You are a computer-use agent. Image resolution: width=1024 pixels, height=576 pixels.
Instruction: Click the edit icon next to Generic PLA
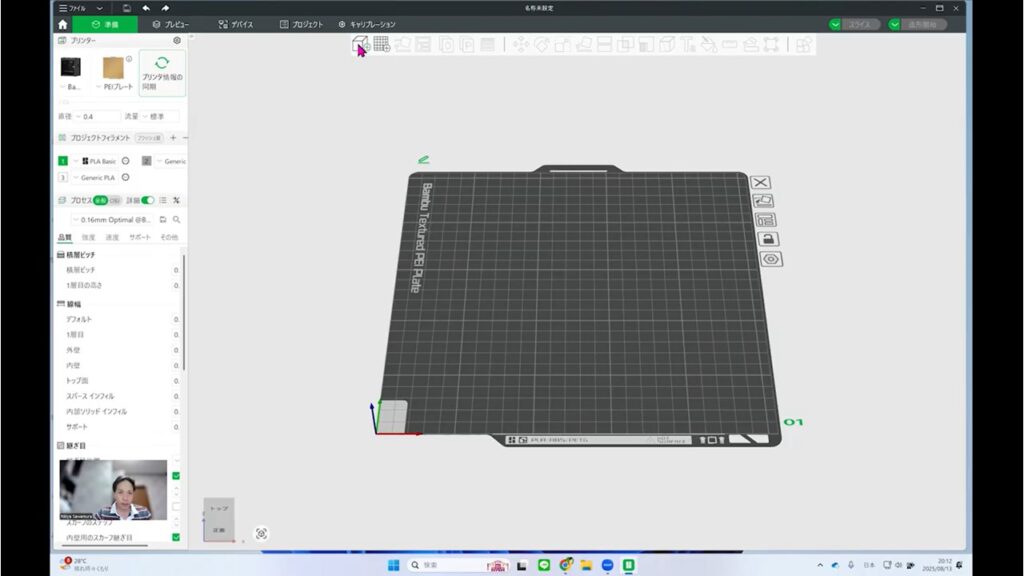[x=125, y=177]
